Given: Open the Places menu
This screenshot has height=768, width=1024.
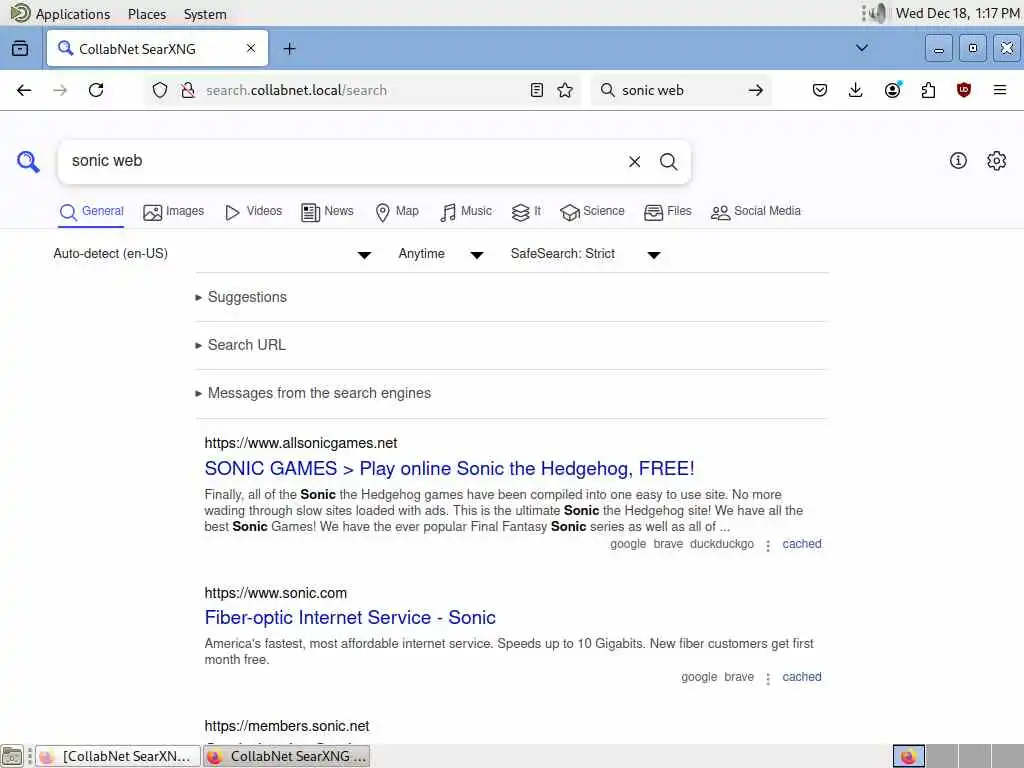Looking at the screenshot, I should pyautogui.click(x=147, y=14).
